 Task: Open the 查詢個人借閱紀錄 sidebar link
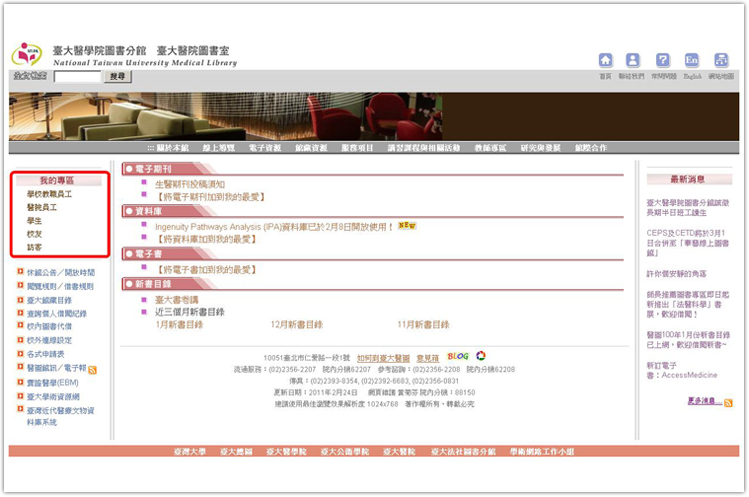click(57, 314)
